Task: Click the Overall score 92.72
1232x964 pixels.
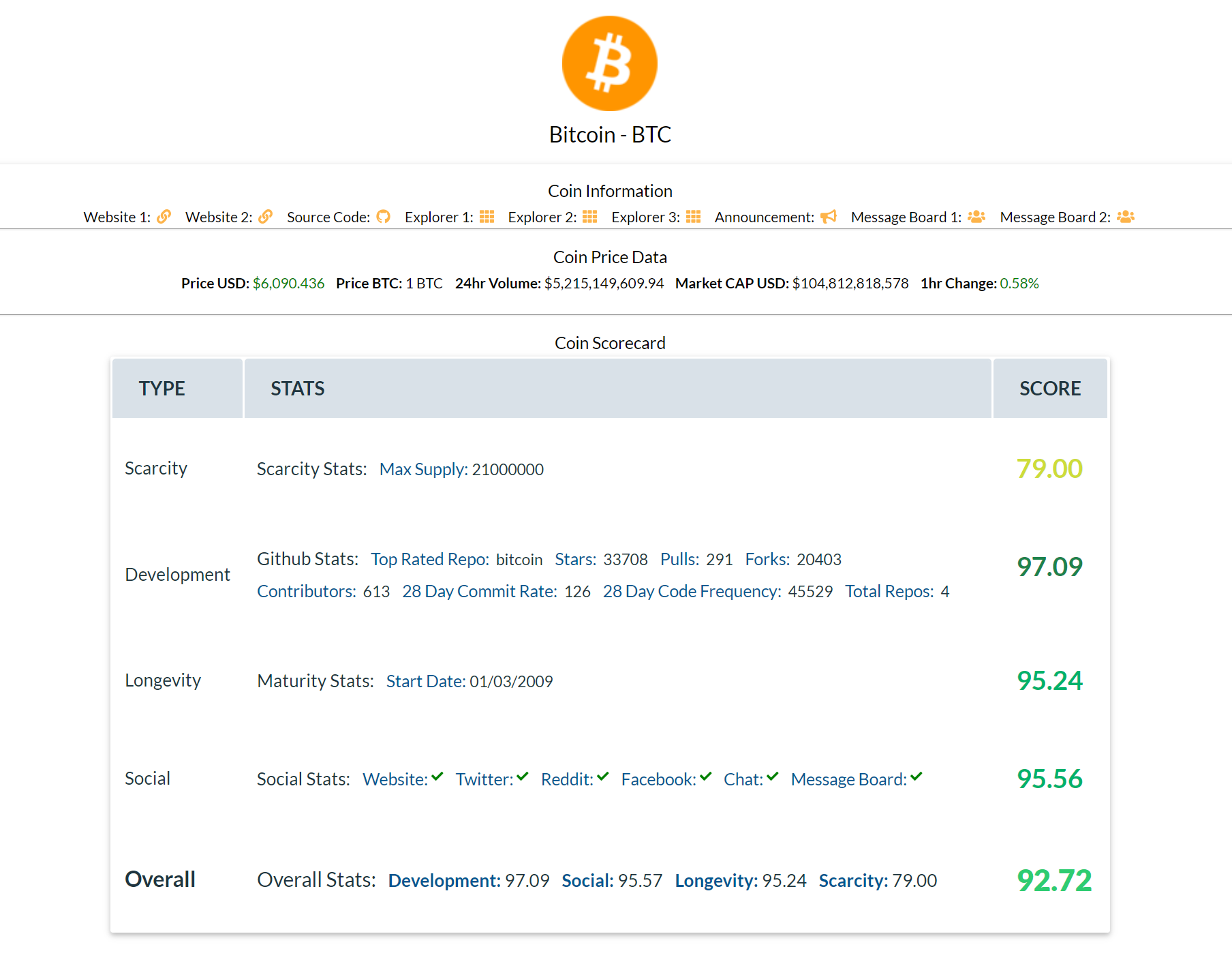Action: click(x=1054, y=880)
